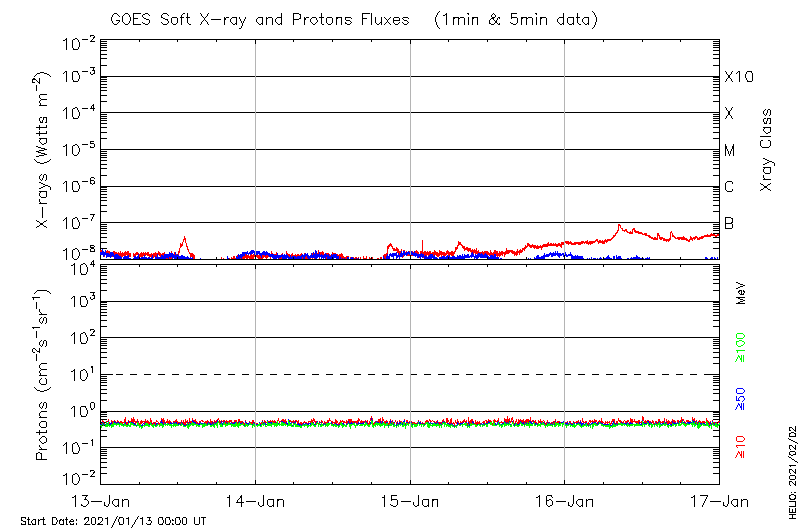Click the X10 class label
800x530 pixels.
(738, 77)
